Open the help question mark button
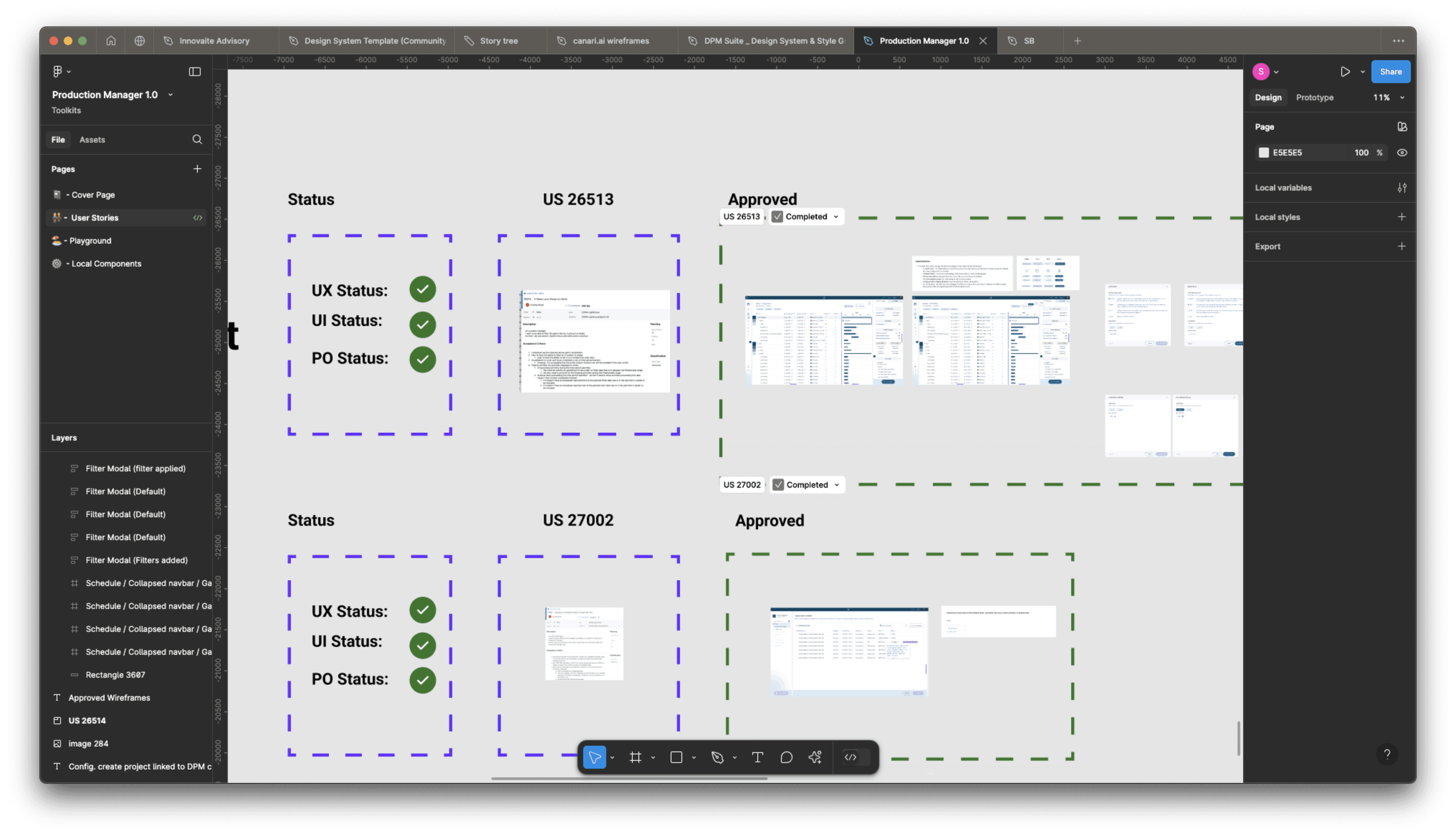This screenshot has width=1456, height=836. pos(1386,754)
